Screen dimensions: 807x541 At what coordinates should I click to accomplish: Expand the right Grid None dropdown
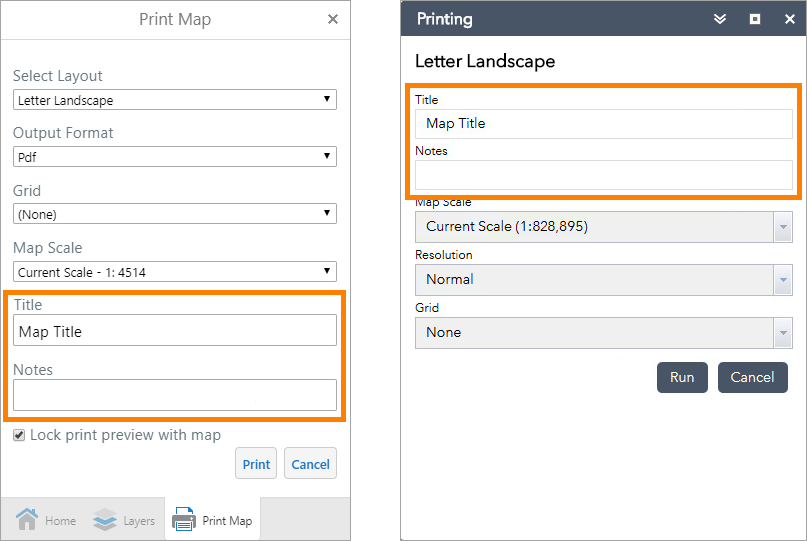tap(603, 333)
